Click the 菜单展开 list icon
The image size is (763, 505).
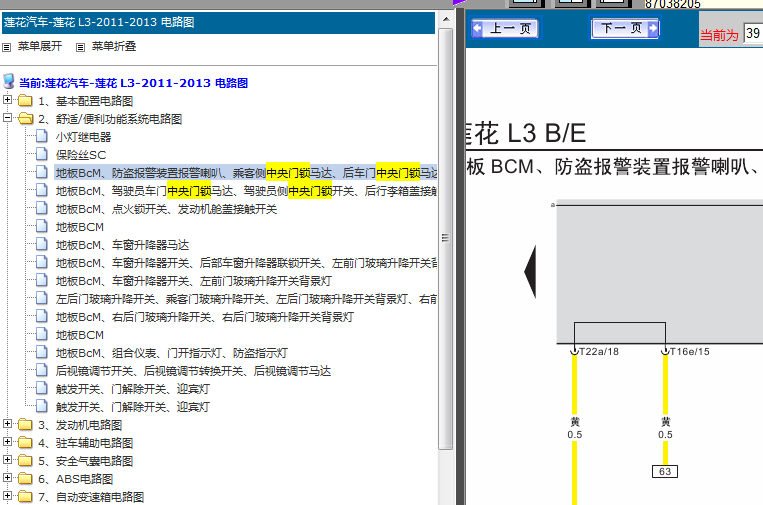(6, 47)
